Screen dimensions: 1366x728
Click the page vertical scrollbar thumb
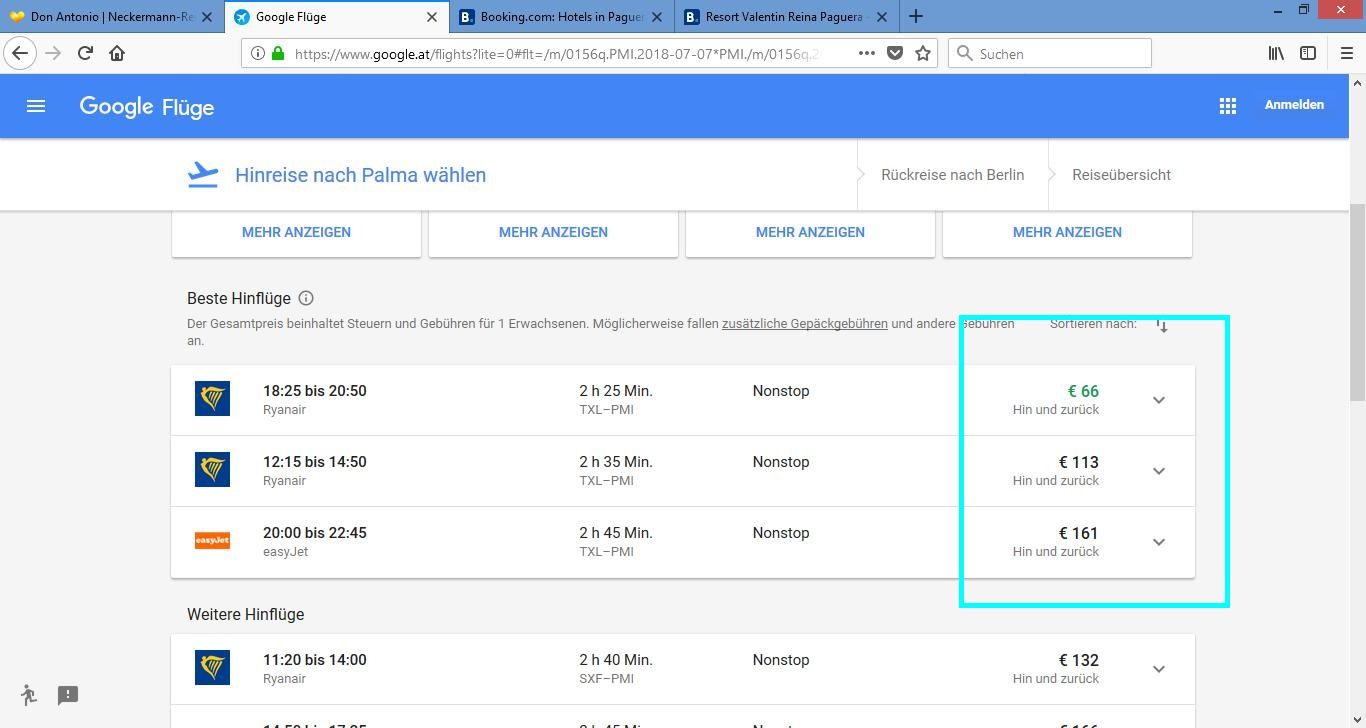point(1357,302)
